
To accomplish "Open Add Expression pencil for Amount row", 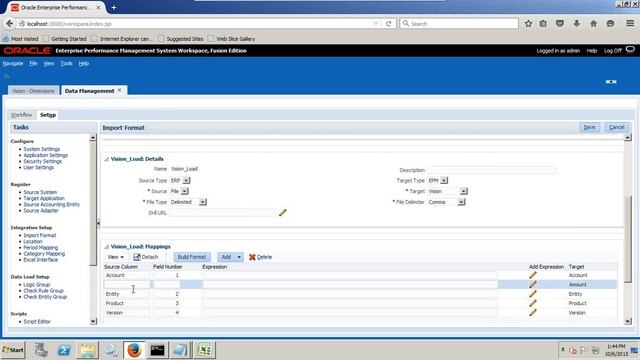I will point(533,284).
